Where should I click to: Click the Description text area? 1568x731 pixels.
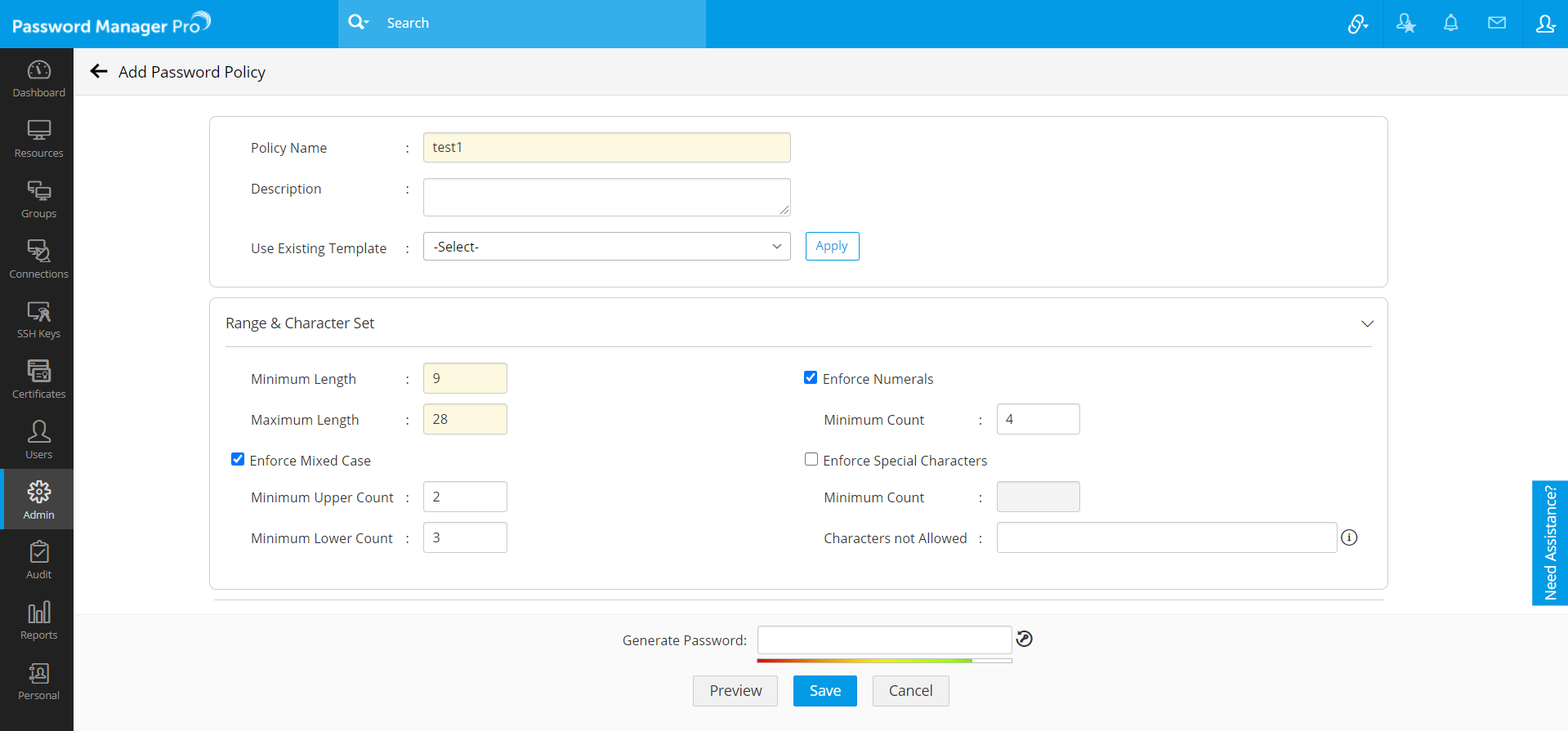pos(606,197)
